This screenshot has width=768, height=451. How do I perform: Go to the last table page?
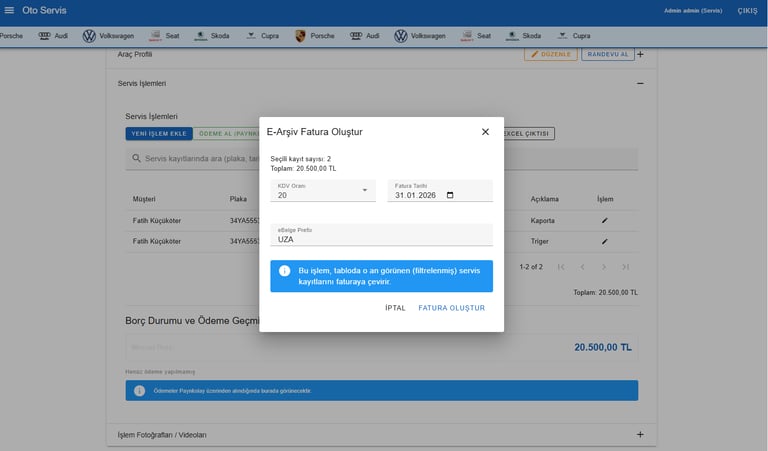[625, 267]
